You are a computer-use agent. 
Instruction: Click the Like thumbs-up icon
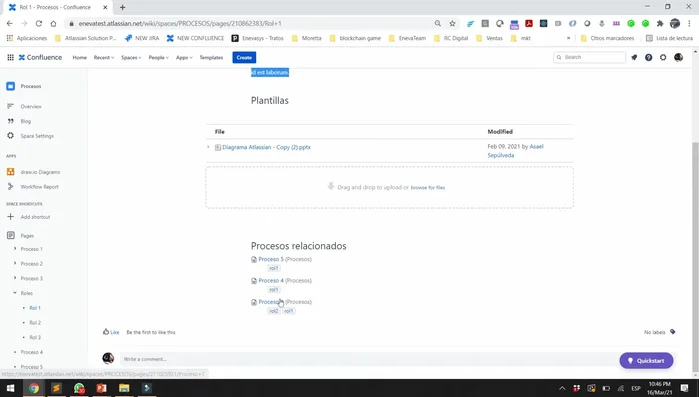pos(106,332)
